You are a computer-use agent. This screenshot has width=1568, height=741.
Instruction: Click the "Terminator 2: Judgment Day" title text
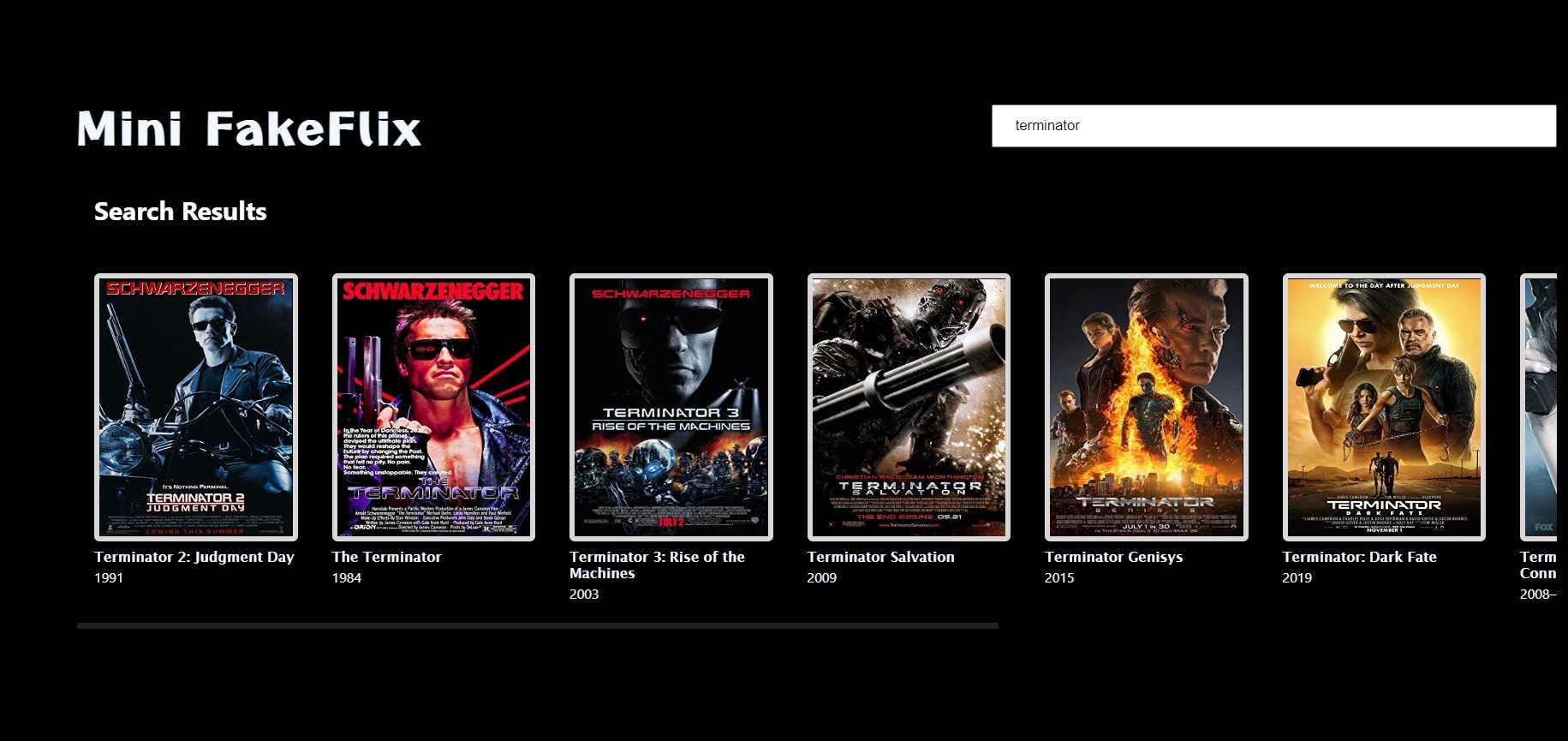click(194, 557)
